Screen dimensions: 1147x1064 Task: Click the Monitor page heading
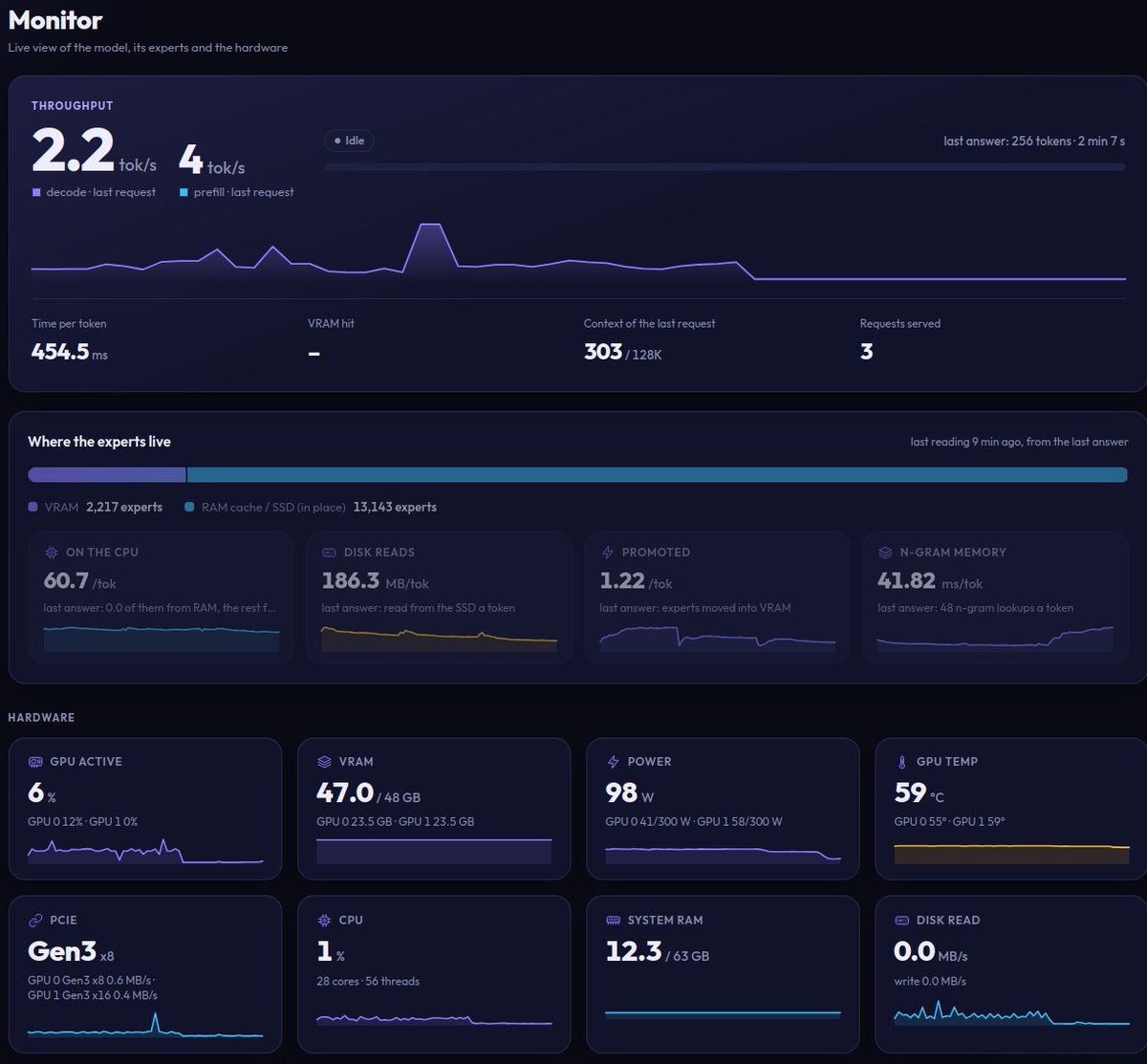click(55, 19)
